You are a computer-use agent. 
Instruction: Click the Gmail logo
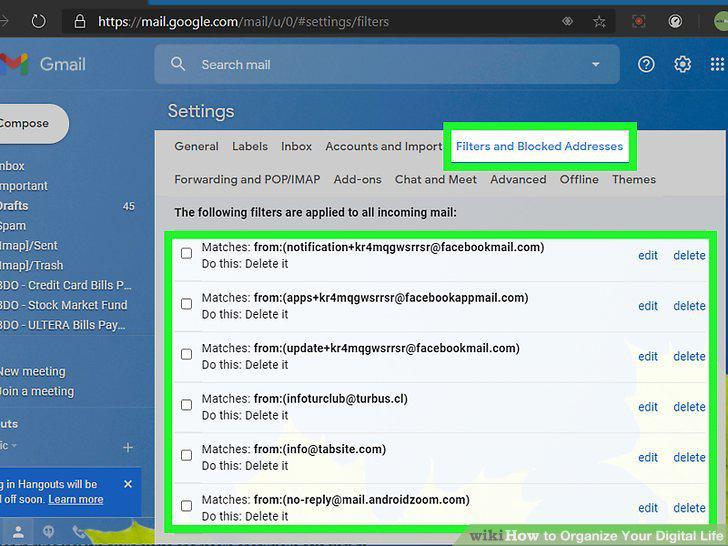43,64
